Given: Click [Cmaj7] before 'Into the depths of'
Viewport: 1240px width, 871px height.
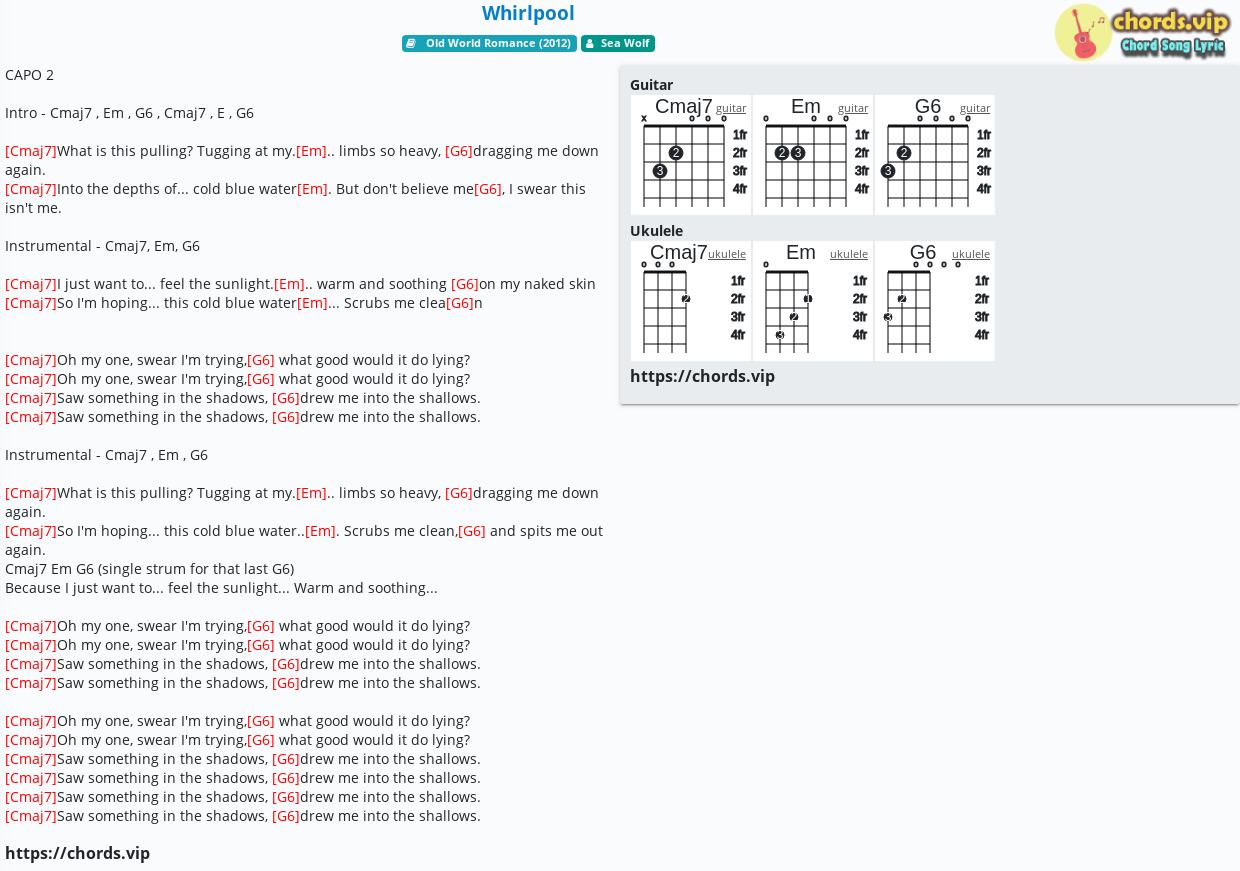Looking at the screenshot, I should tap(31, 189).
